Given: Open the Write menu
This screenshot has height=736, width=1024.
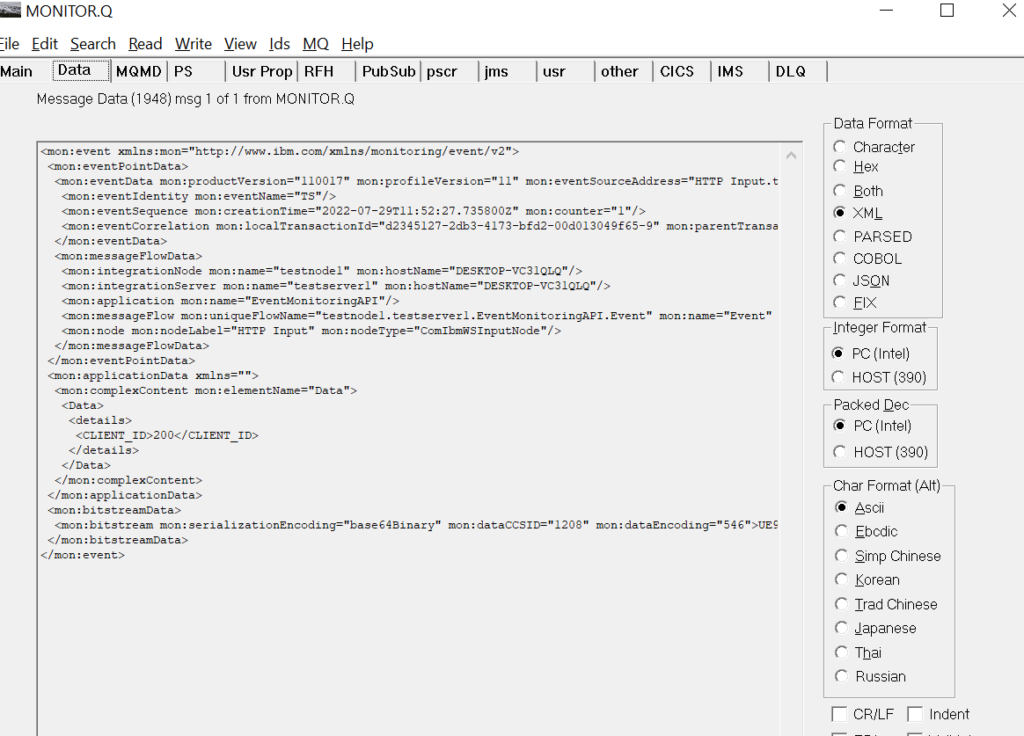Looking at the screenshot, I should pyautogui.click(x=193, y=44).
